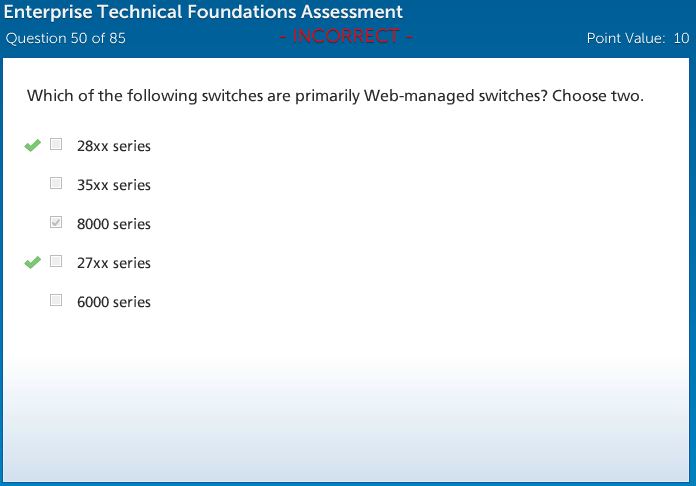Select the '8000 series' answer label

pos(113,224)
